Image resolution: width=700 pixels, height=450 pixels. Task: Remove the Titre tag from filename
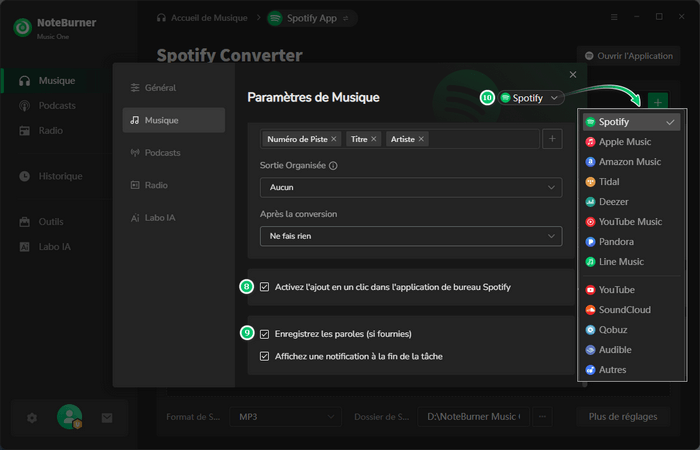click(x=374, y=139)
